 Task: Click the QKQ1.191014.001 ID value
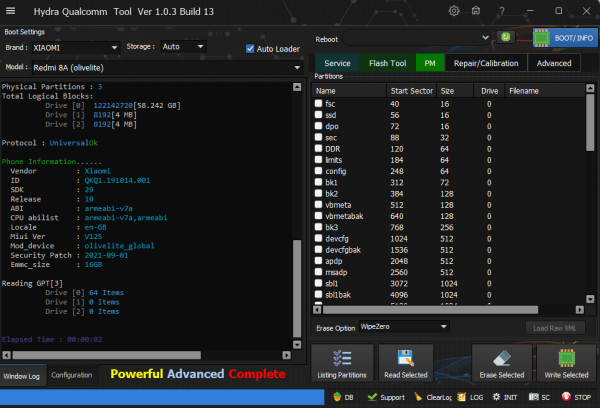pyautogui.click(x=117, y=180)
